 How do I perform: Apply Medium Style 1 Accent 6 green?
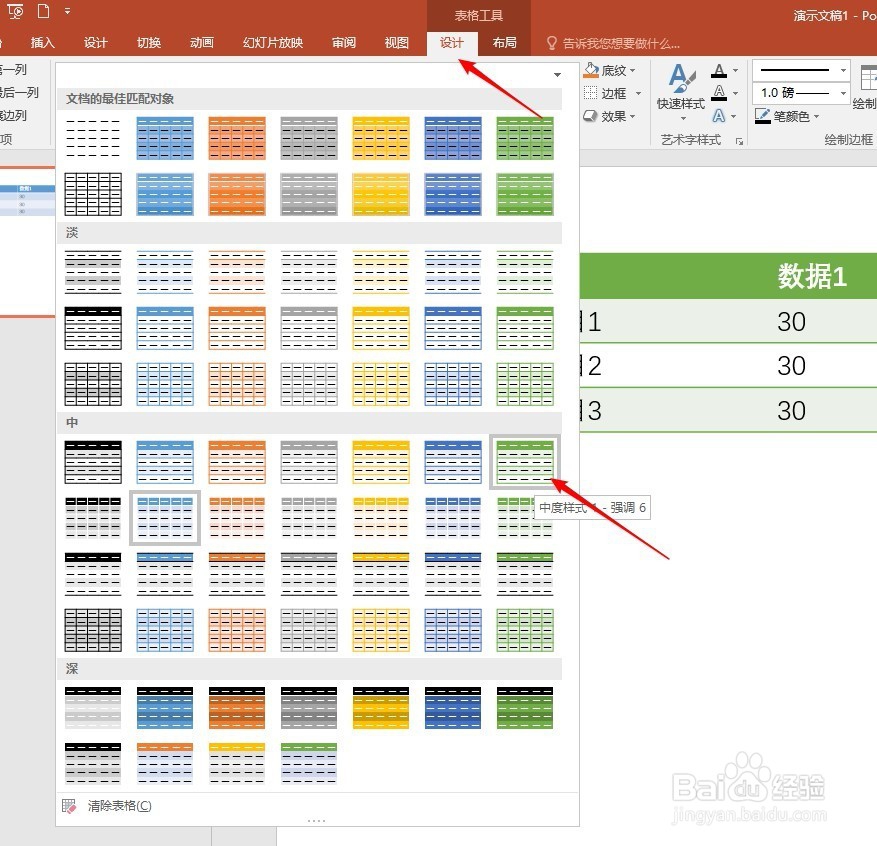tap(525, 462)
